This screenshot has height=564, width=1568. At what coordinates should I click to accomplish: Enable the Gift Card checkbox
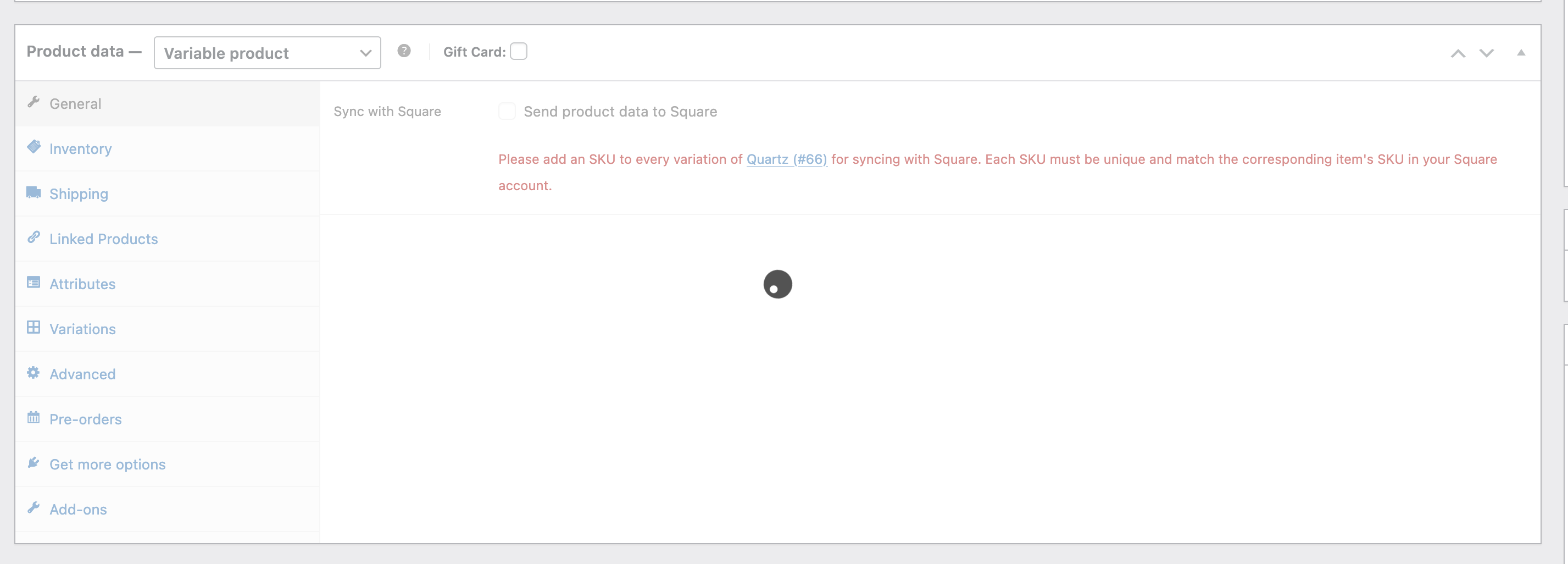[519, 52]
